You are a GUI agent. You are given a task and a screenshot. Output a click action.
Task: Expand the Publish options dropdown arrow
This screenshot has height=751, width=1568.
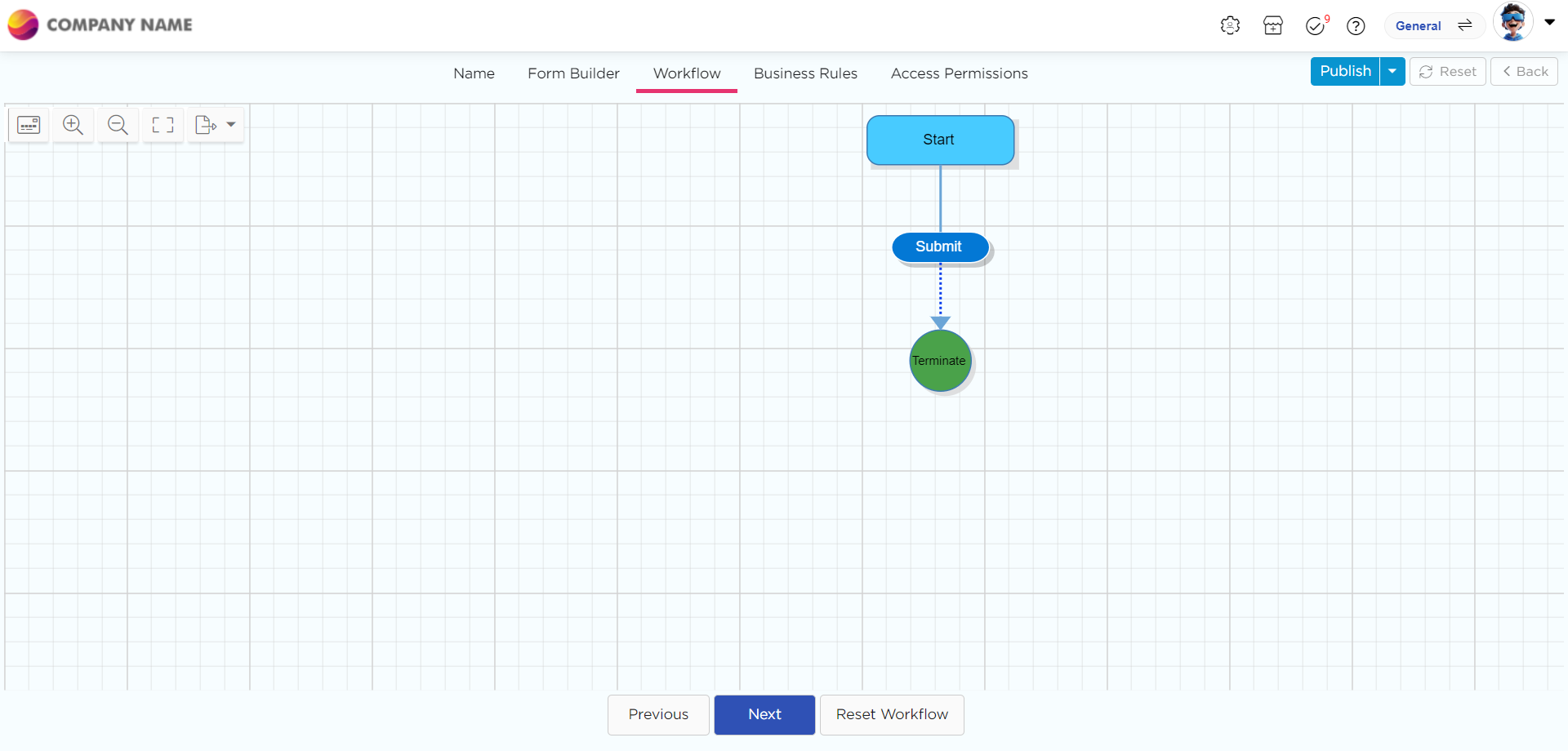click(x=1392, y=72)
